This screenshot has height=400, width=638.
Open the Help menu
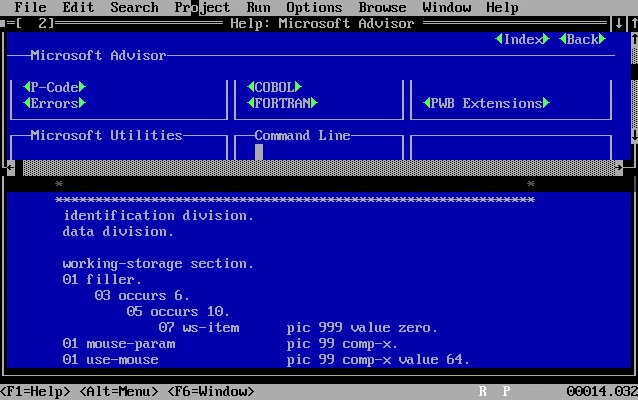click(502, 7)
